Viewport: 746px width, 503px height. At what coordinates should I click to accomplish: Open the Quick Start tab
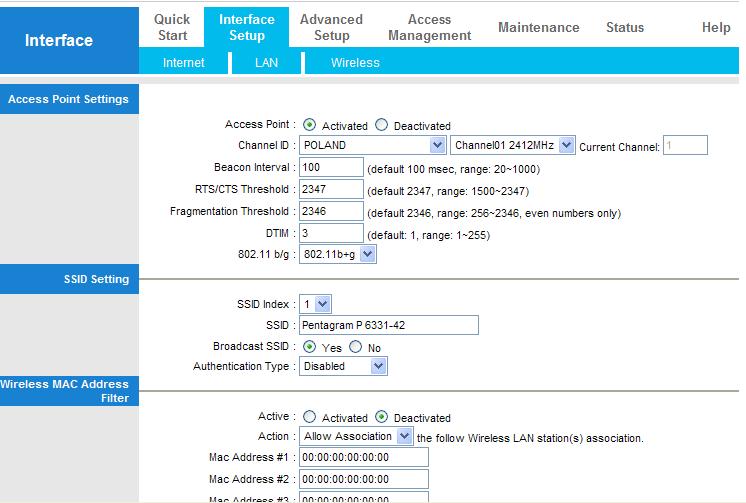click(172, 27)
